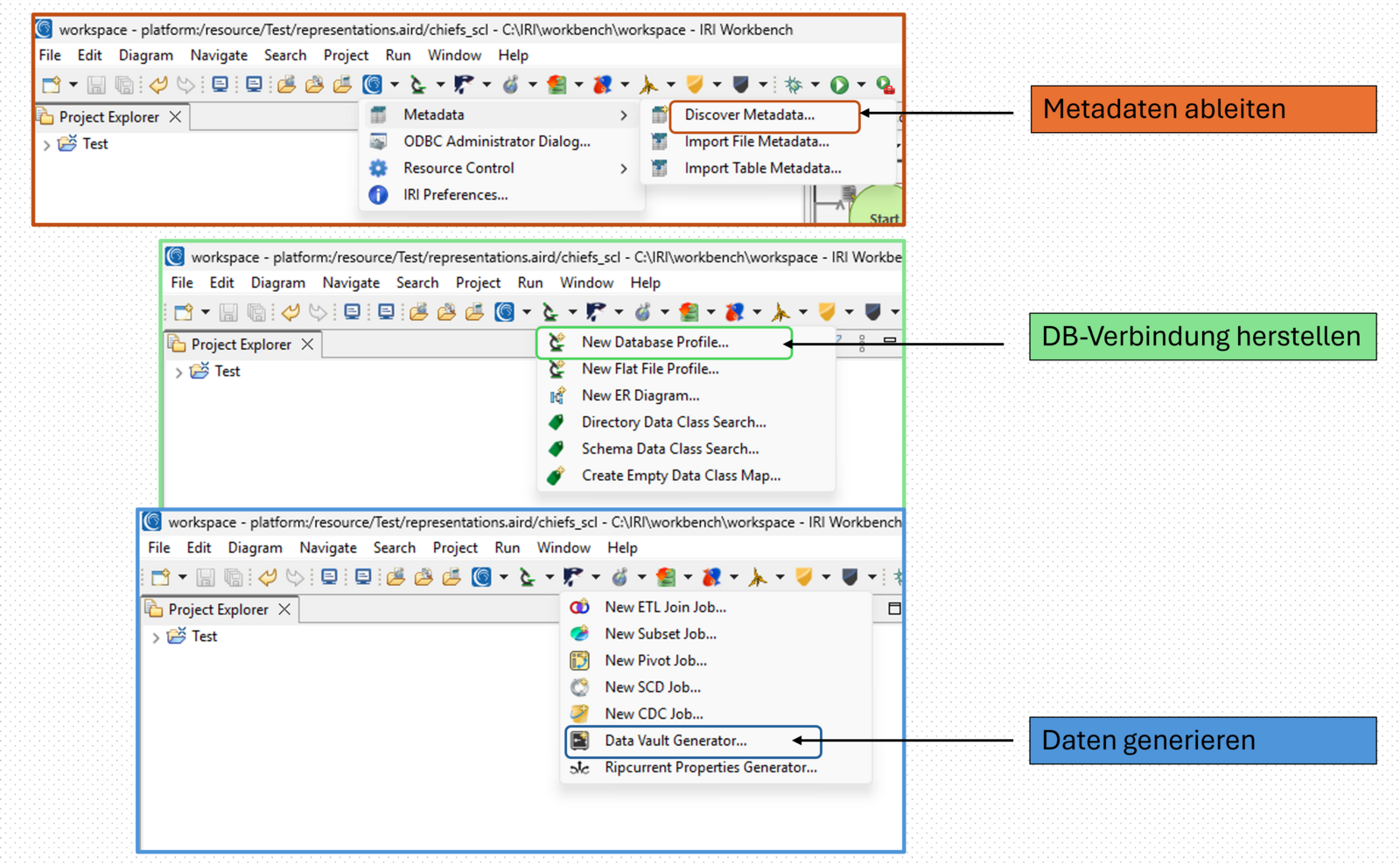This screenshot has width=1400, height=864.
Task: Click the green bug debug icon in top window
Action: pos(793,85)
